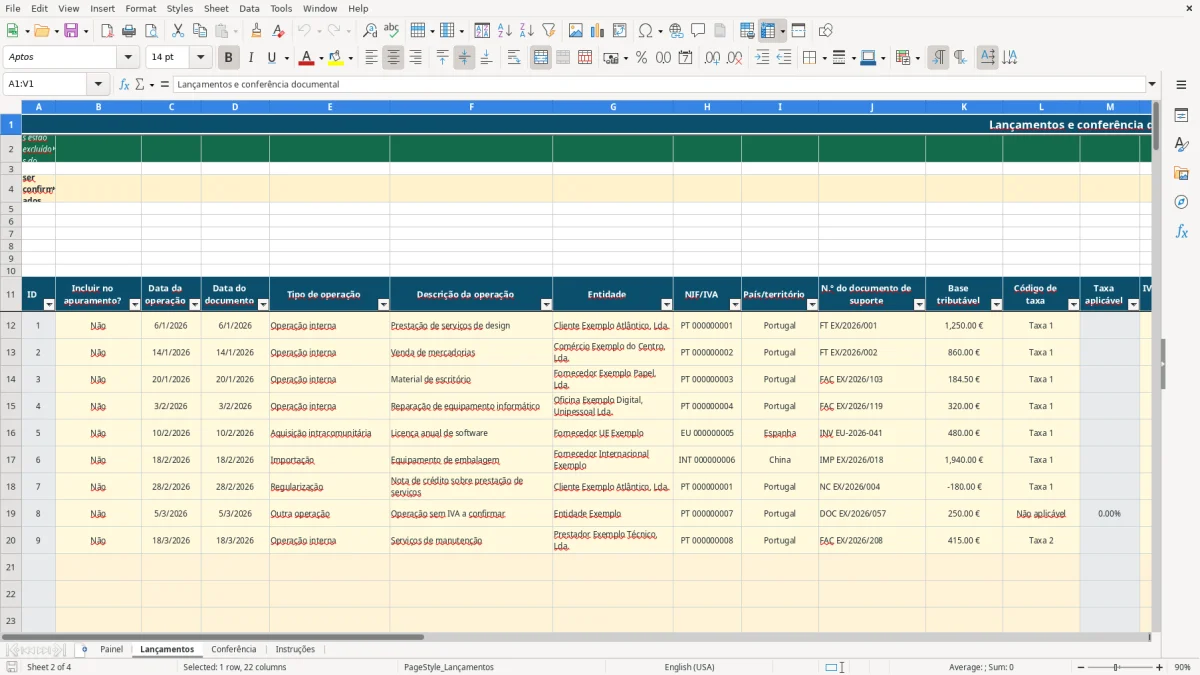
Task: Open filter dropdown for Base tributável
Action: pyautogui.click(x=996, y=304)
